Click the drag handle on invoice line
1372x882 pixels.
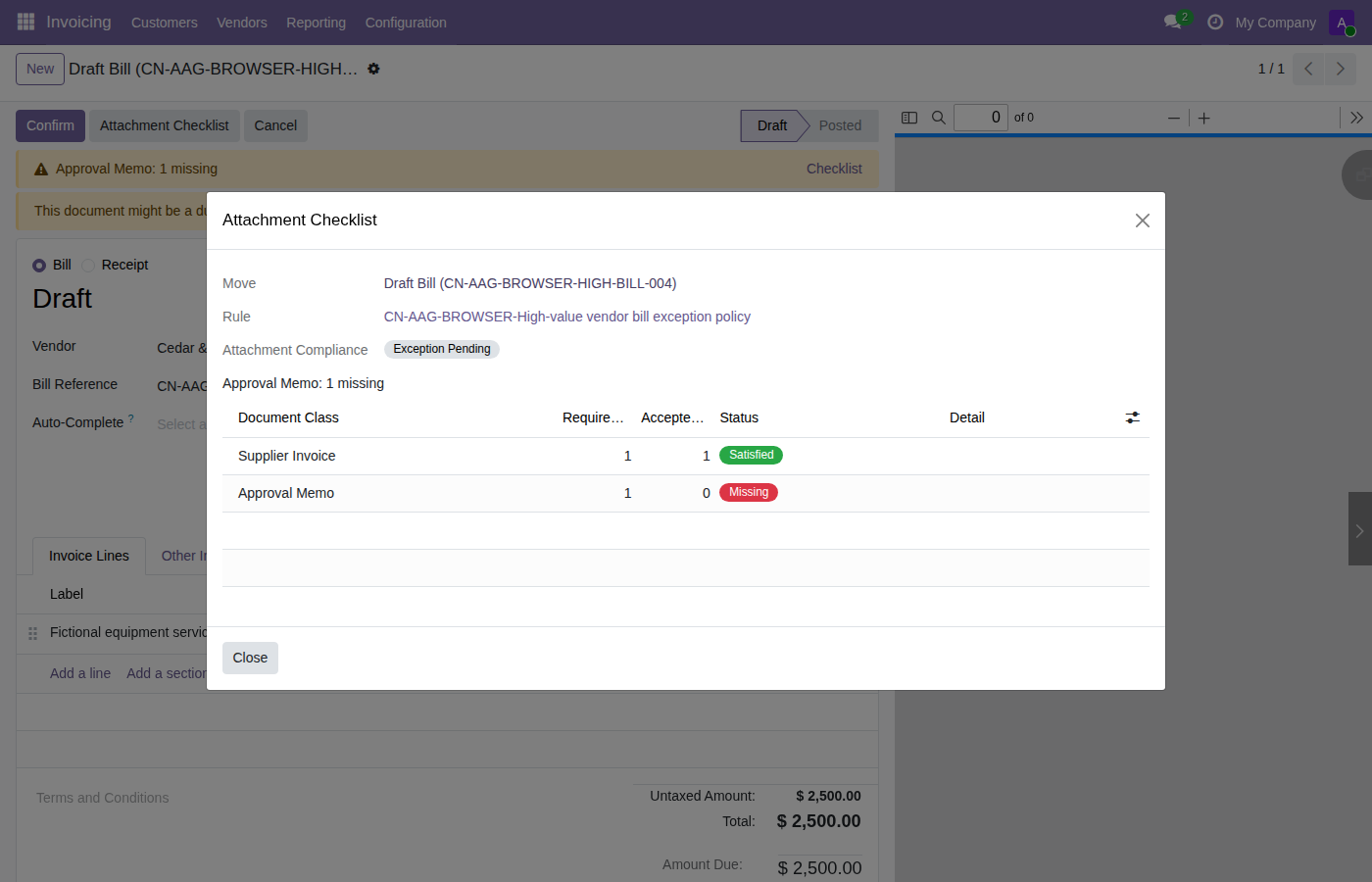[x=32, y=633]
